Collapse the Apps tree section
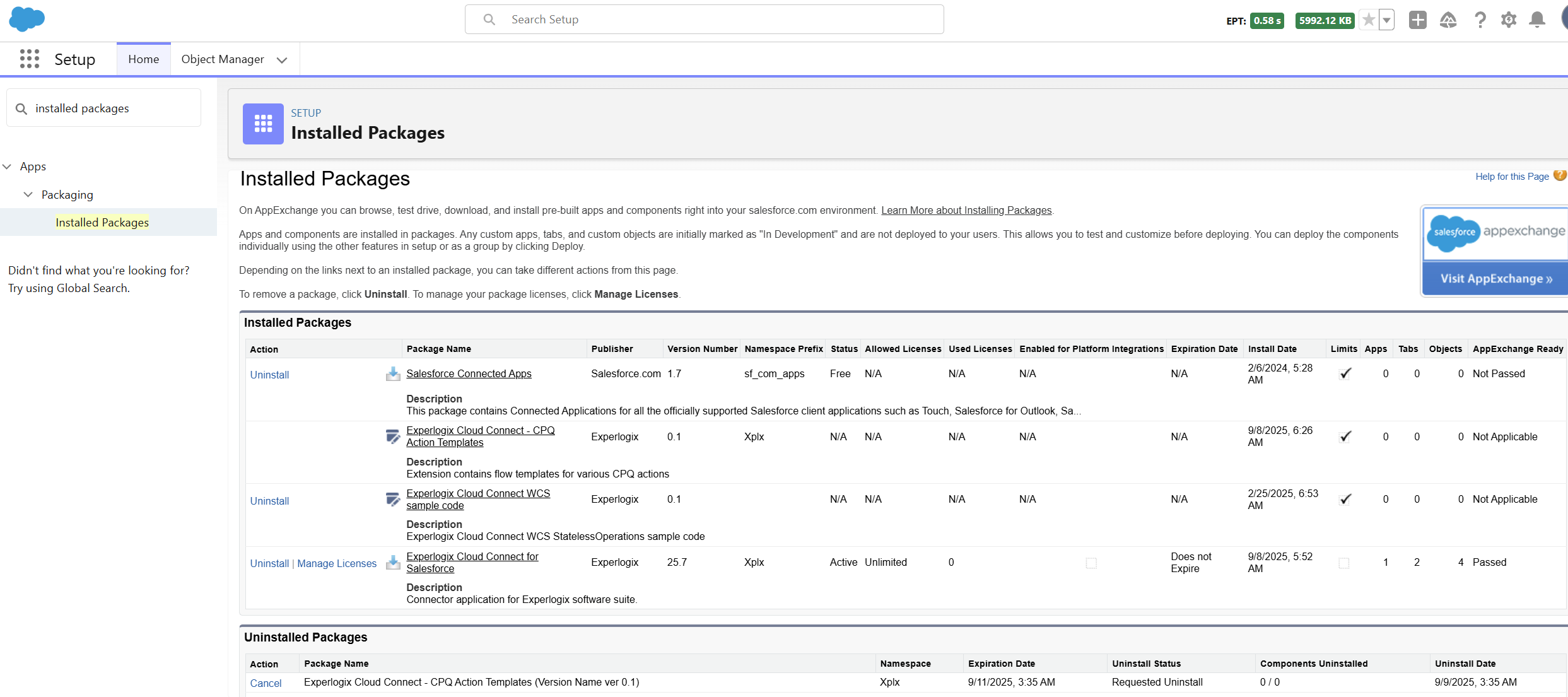Viewport: 1568px width, 697px height. (8, 167)
